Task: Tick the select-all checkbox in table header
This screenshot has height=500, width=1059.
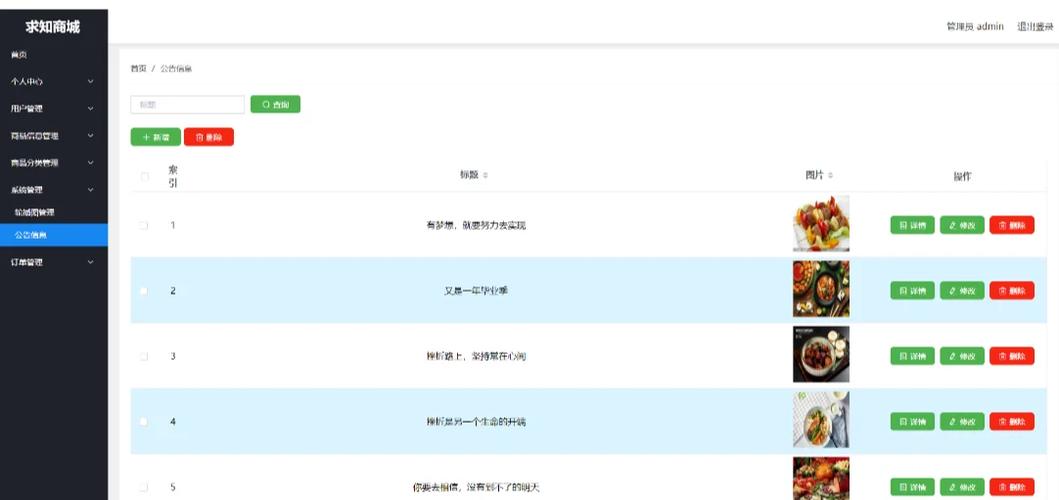Action: coord(144,176)
